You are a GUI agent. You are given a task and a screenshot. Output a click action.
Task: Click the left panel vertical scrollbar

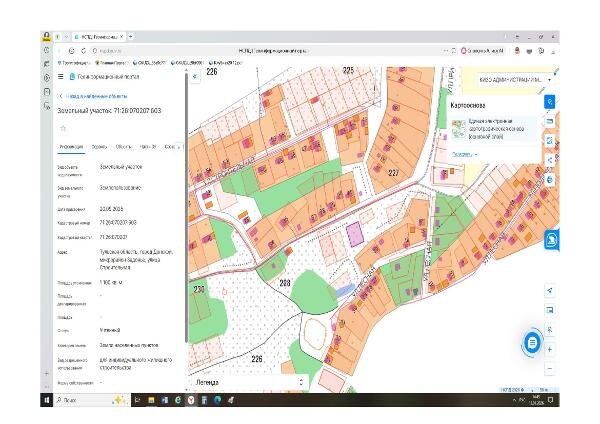186,207
